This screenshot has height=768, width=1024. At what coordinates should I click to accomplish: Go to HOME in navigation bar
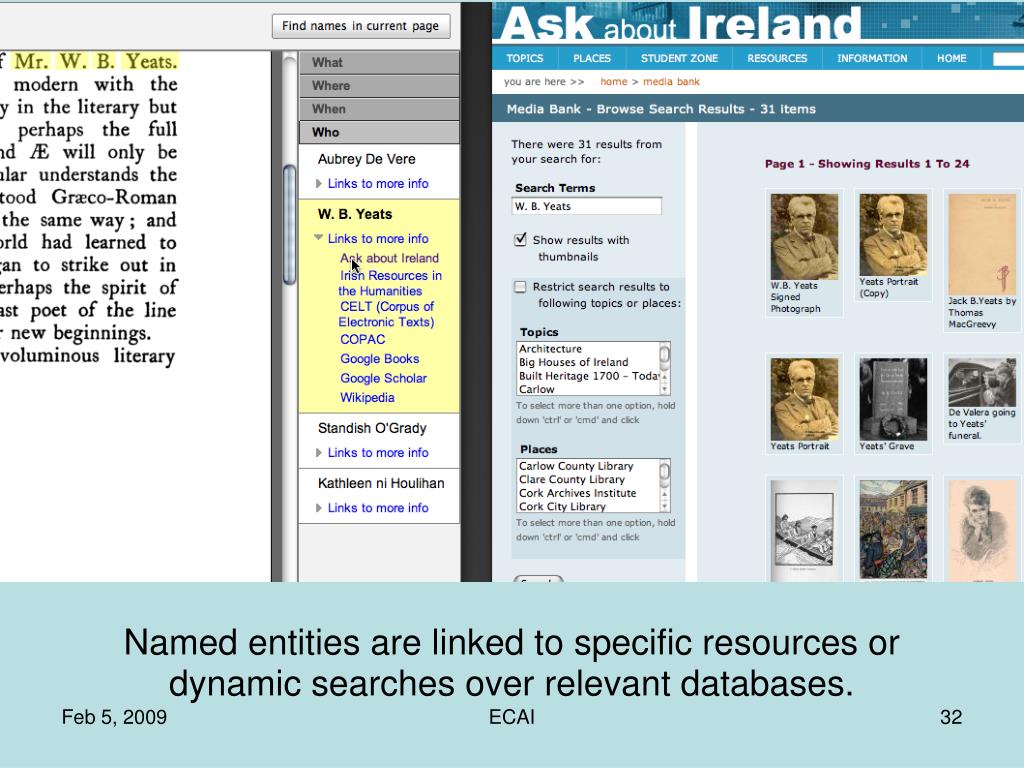click(952, 58)
